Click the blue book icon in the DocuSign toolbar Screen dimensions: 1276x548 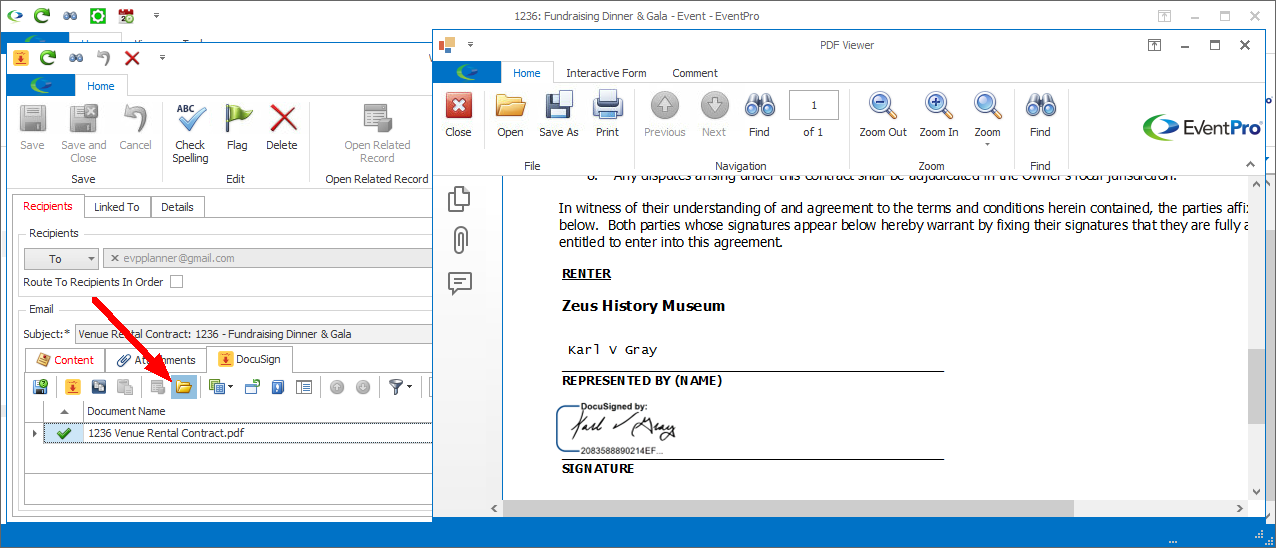click(x=278, y=387)
